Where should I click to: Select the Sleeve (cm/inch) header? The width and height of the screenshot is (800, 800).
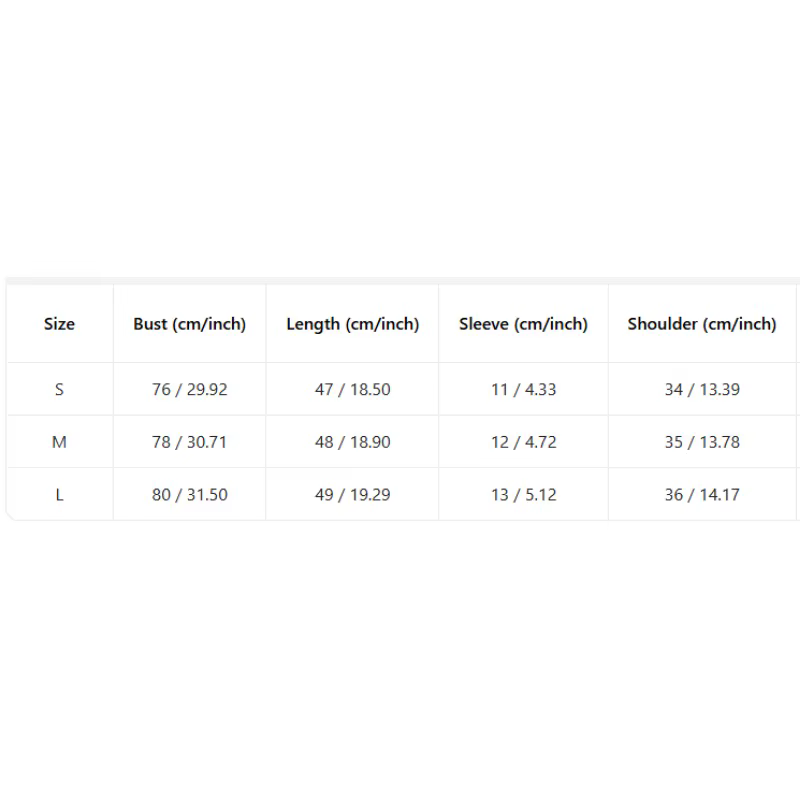(523, 323)
